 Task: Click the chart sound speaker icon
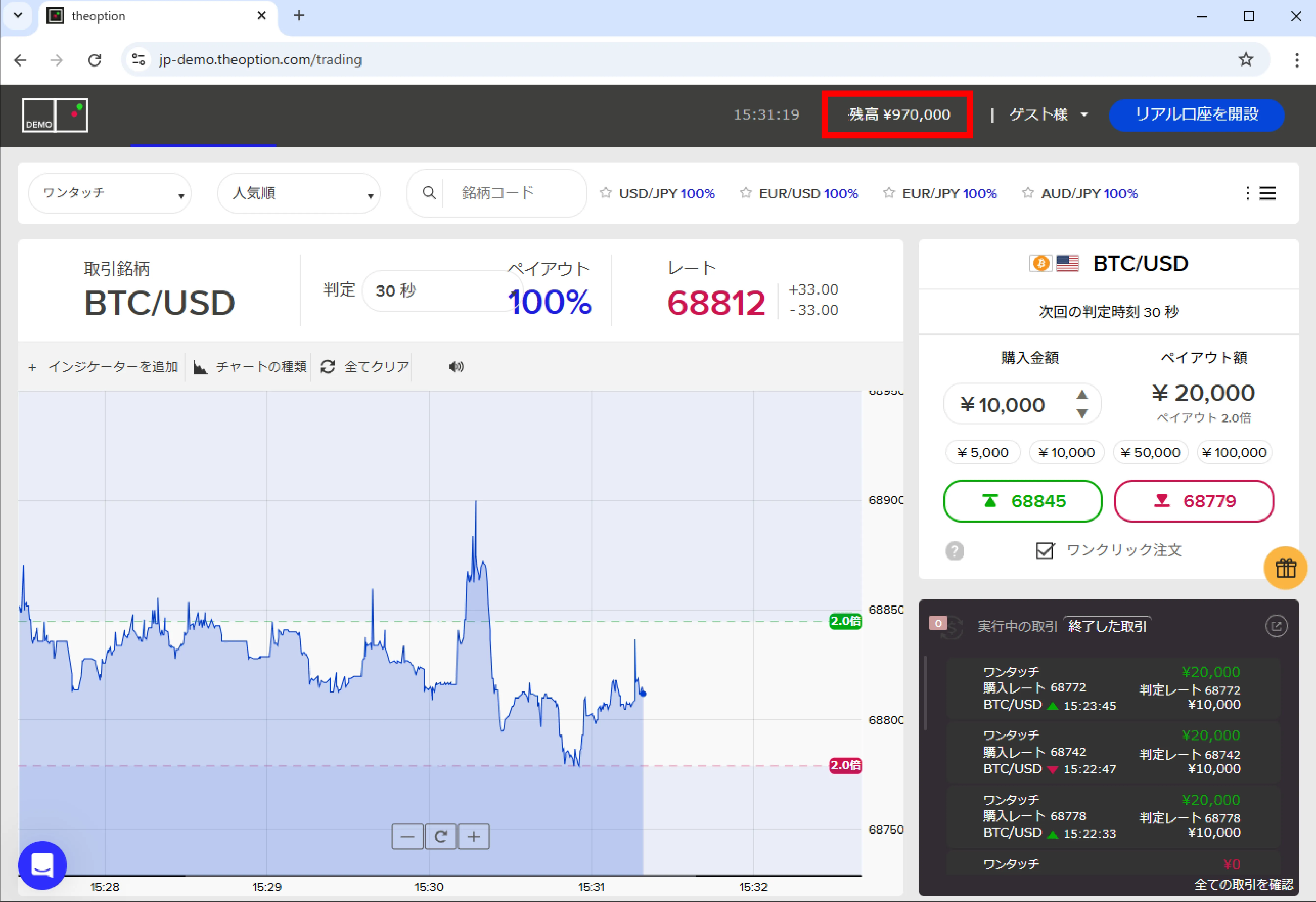(x=456, y=367)
